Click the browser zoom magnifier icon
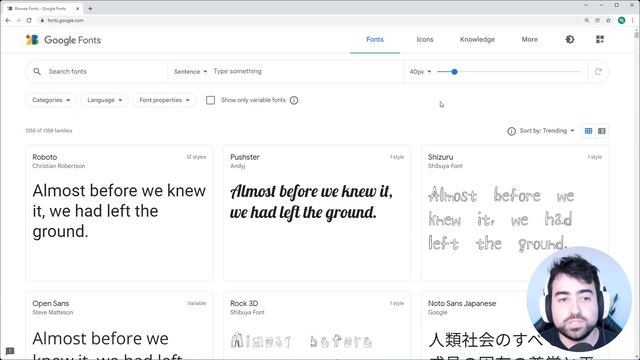Screen dimensions: 640x360 tap(587, 20)
